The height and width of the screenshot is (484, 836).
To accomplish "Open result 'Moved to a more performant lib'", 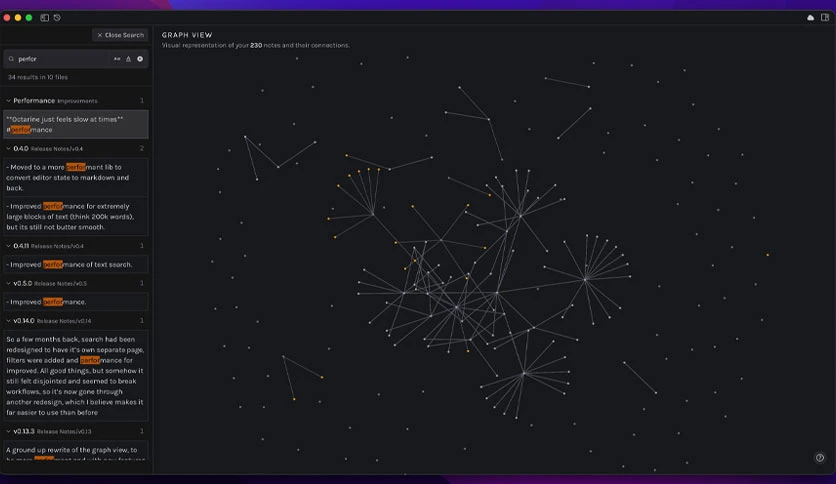I will pos(76,178).
